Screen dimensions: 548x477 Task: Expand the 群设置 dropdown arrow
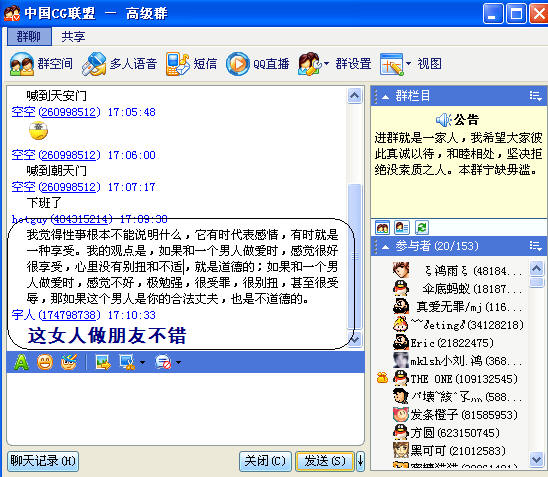click(326, 64)
